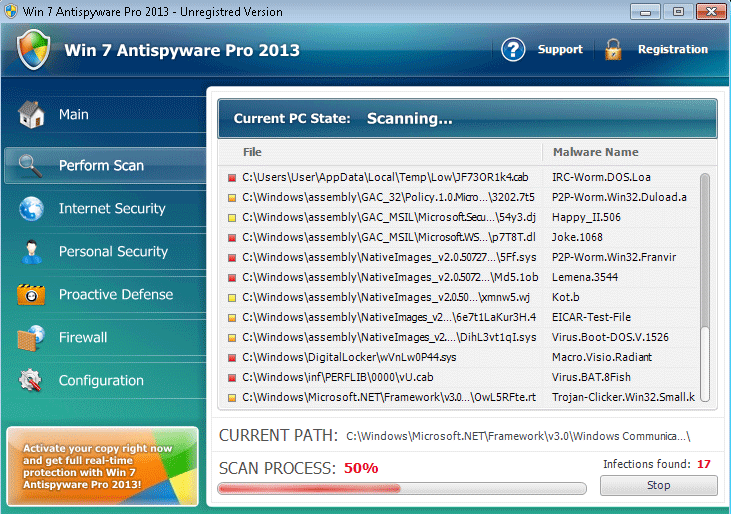Image resolution: width=731 pixels, height=514 pixels.
Task: Sort results by Malware Name column header
Action: point(594,152)
